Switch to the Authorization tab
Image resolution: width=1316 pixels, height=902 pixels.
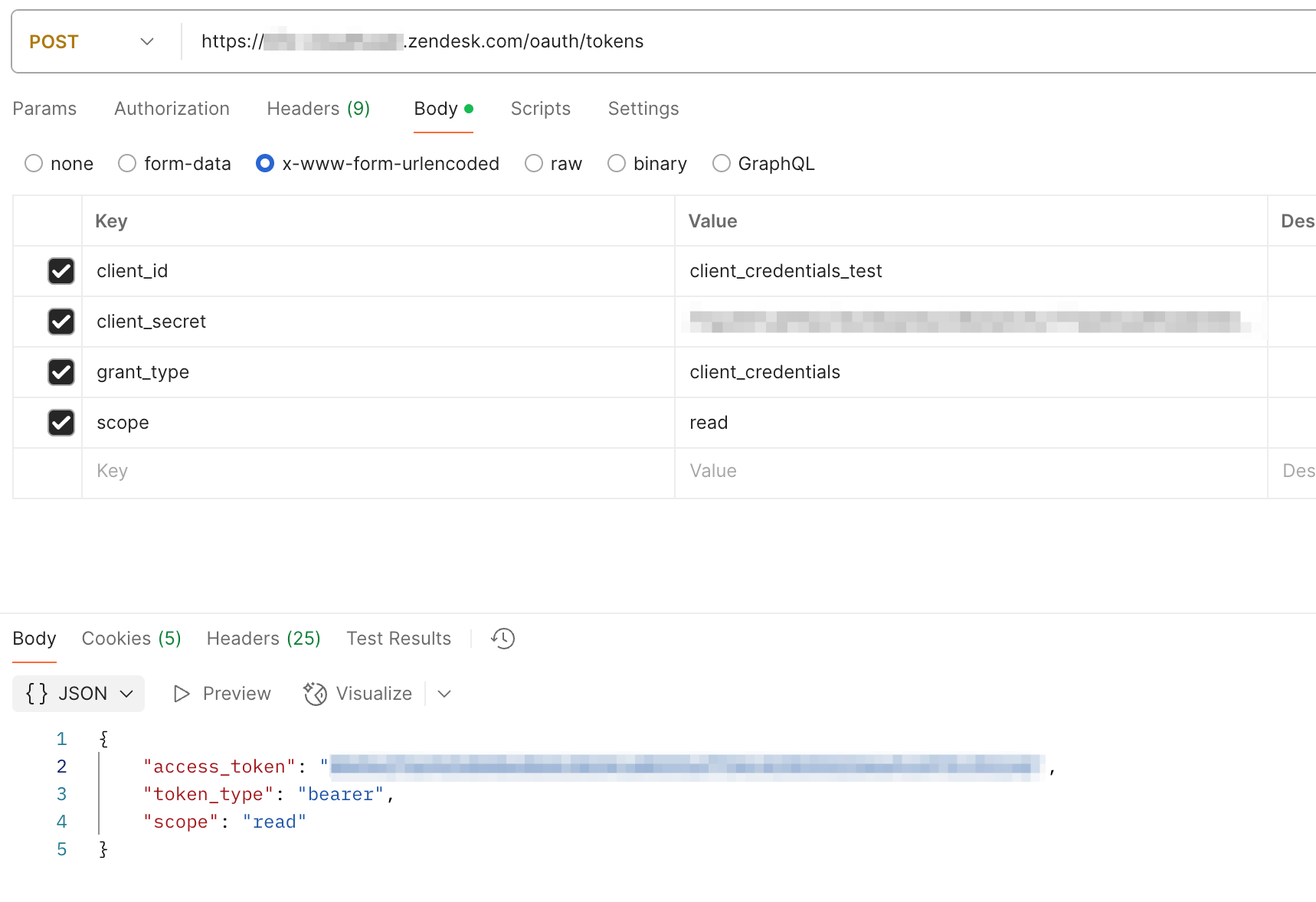click(x=172, y=109)
